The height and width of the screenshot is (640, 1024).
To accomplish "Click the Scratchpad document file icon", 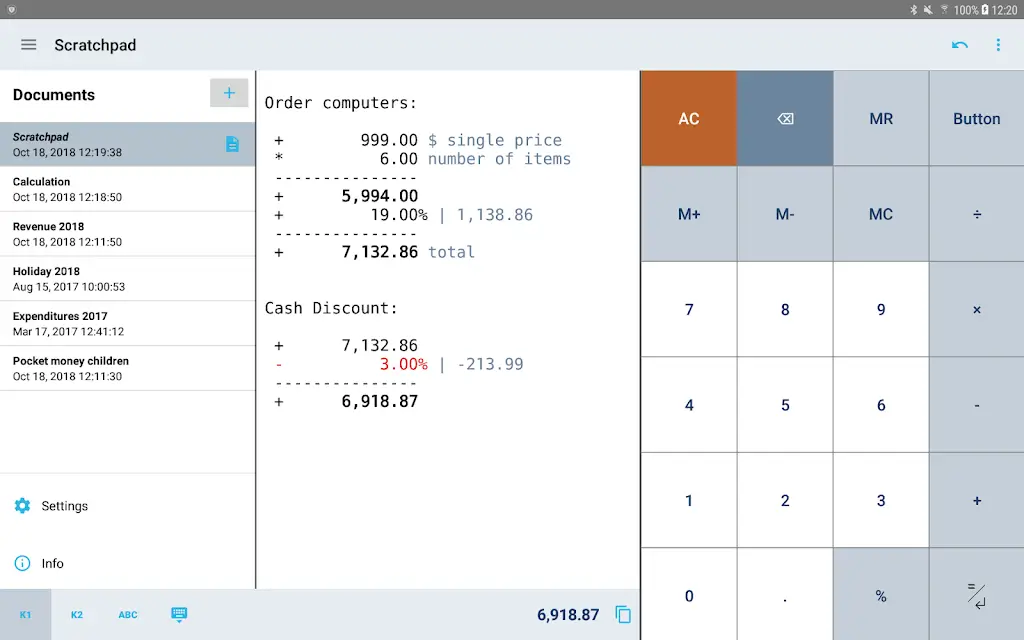I will coord(232,144).
